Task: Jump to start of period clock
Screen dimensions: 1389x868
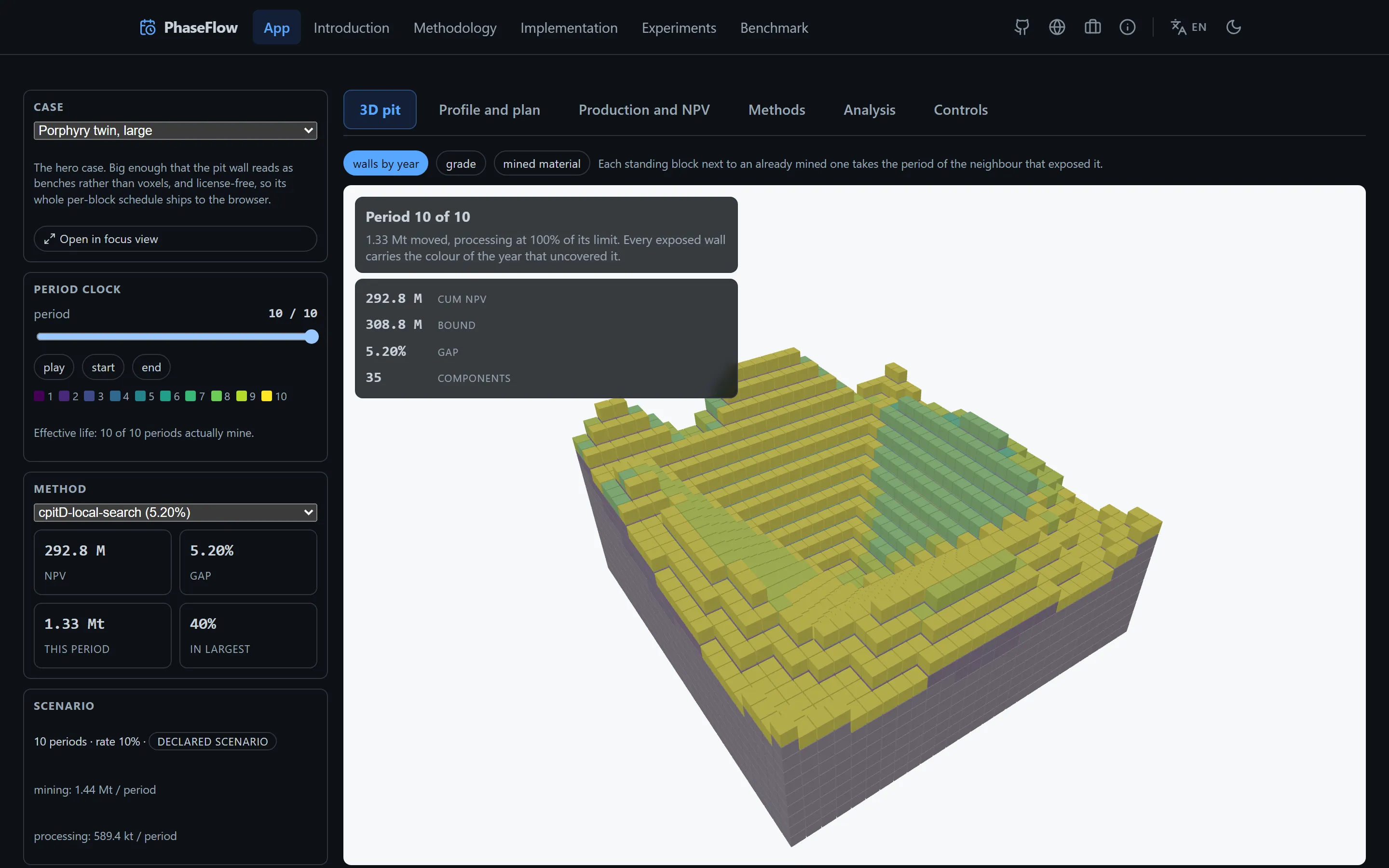Action: [x=103, y=367]
